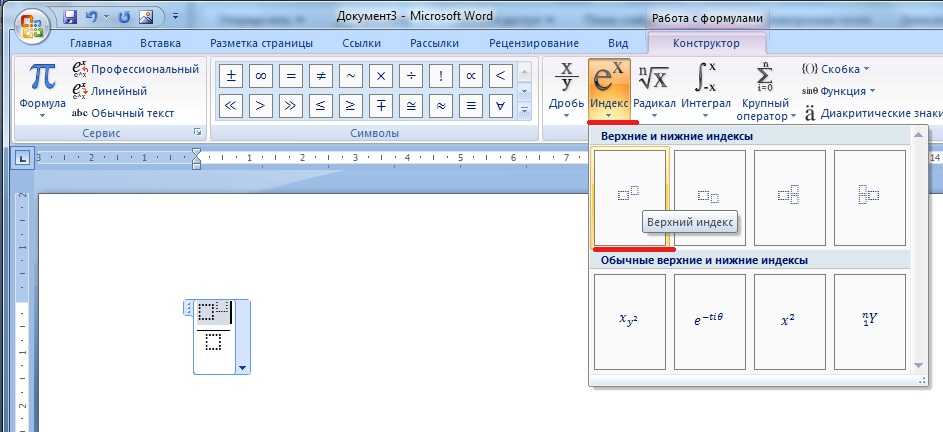This screenshot has width=943, height=432.
Task: Insert the infinity symbol
Action: [260, 76]
